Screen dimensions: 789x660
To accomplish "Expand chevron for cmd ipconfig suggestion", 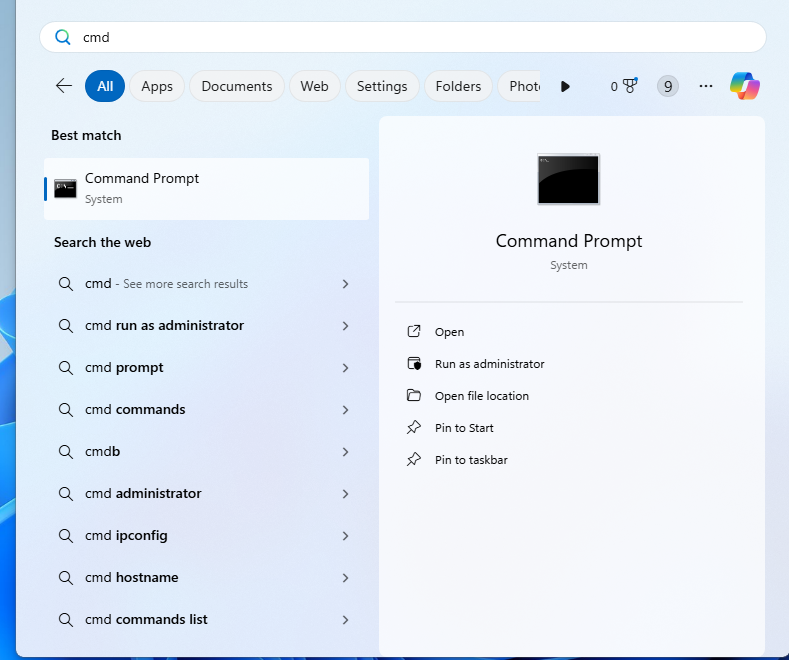I will click(x=346, y=536).
